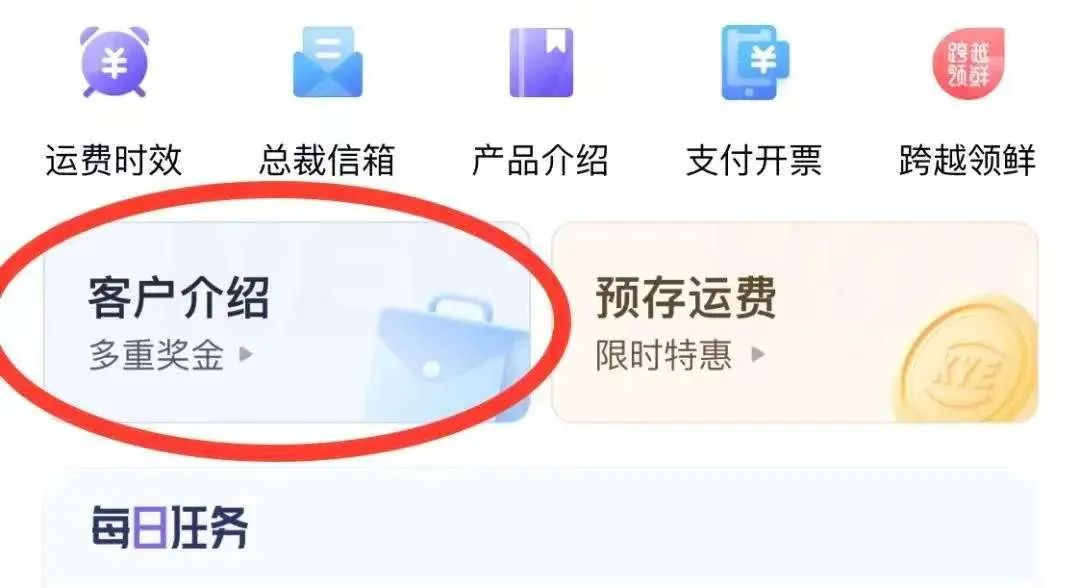Screen dimensions: 1080x588
Task: Tap the 运费时效 text label
Action: [x=114, y=160]
